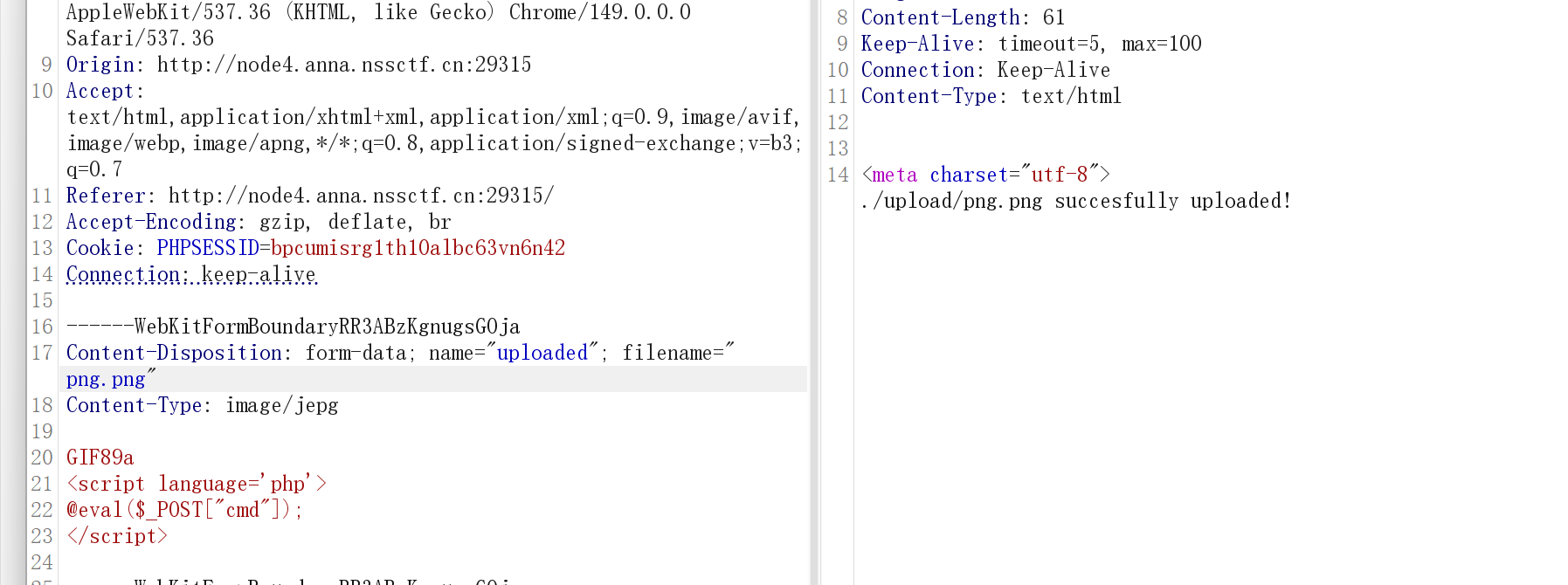
Task: Click the "uploaded" form field name value
Action: [542, 353]
